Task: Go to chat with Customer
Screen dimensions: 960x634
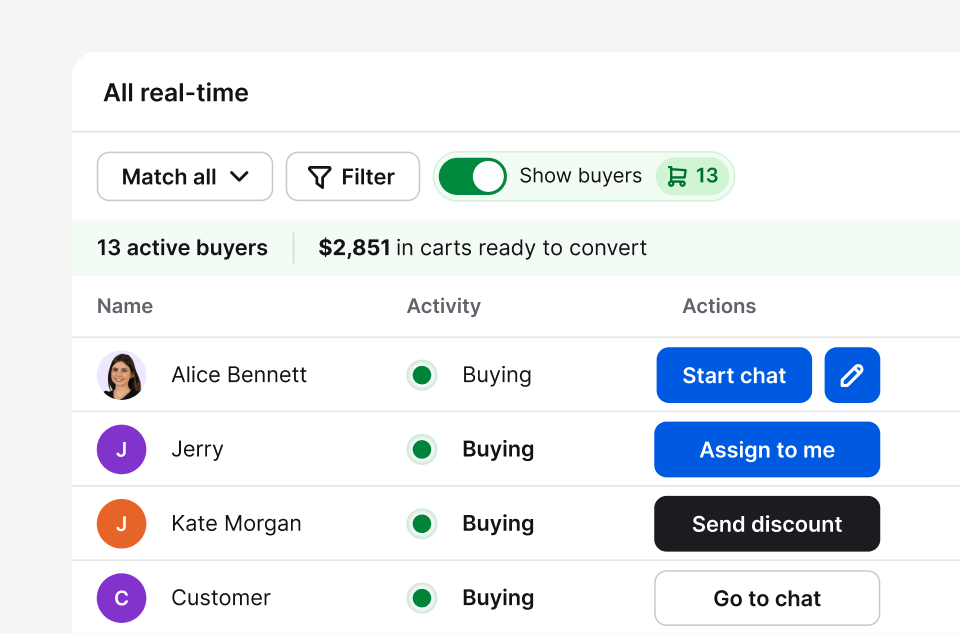Action: click(x=766, y=597)
